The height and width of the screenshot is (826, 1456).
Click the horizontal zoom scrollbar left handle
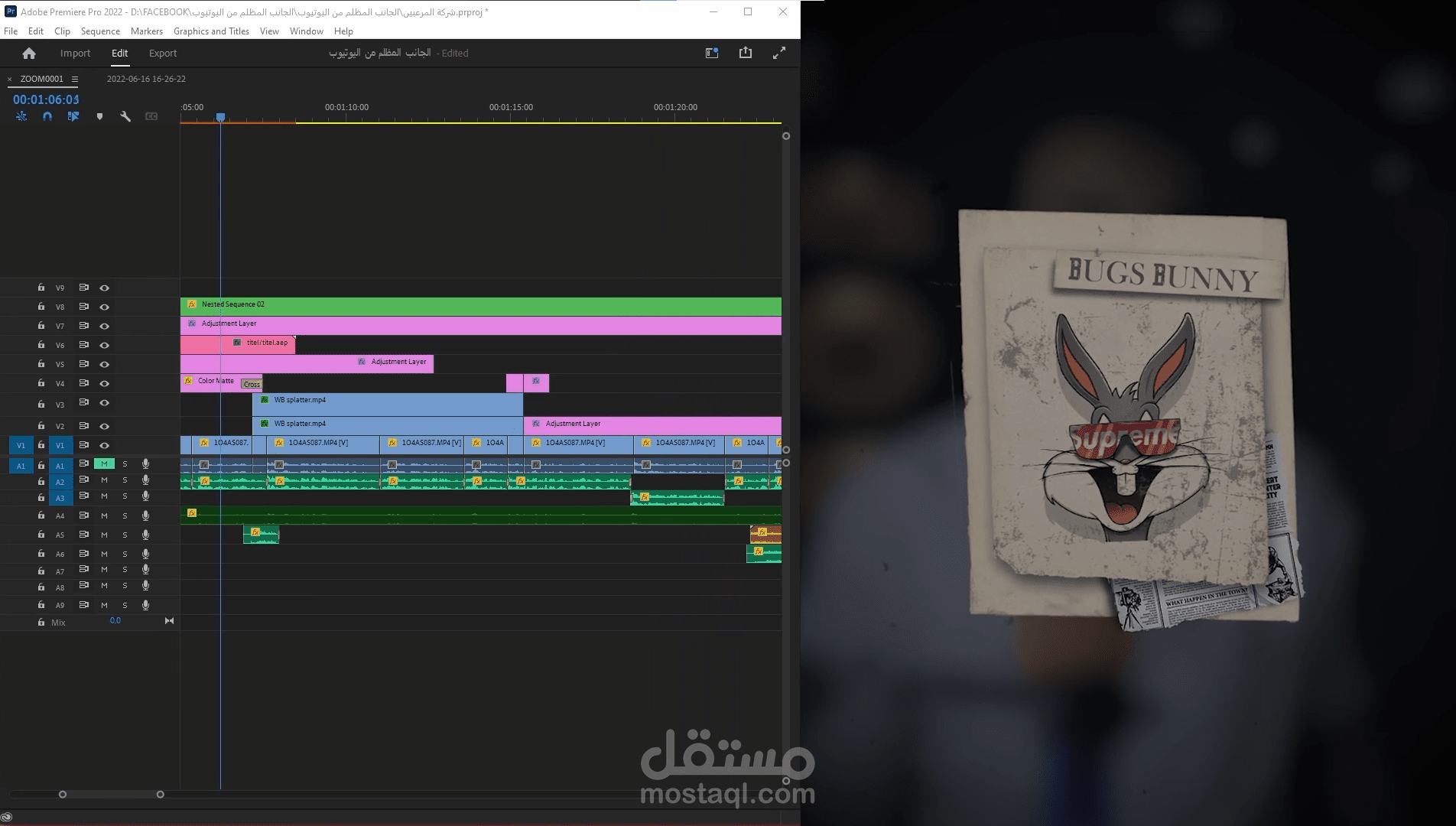pos(63,795)
